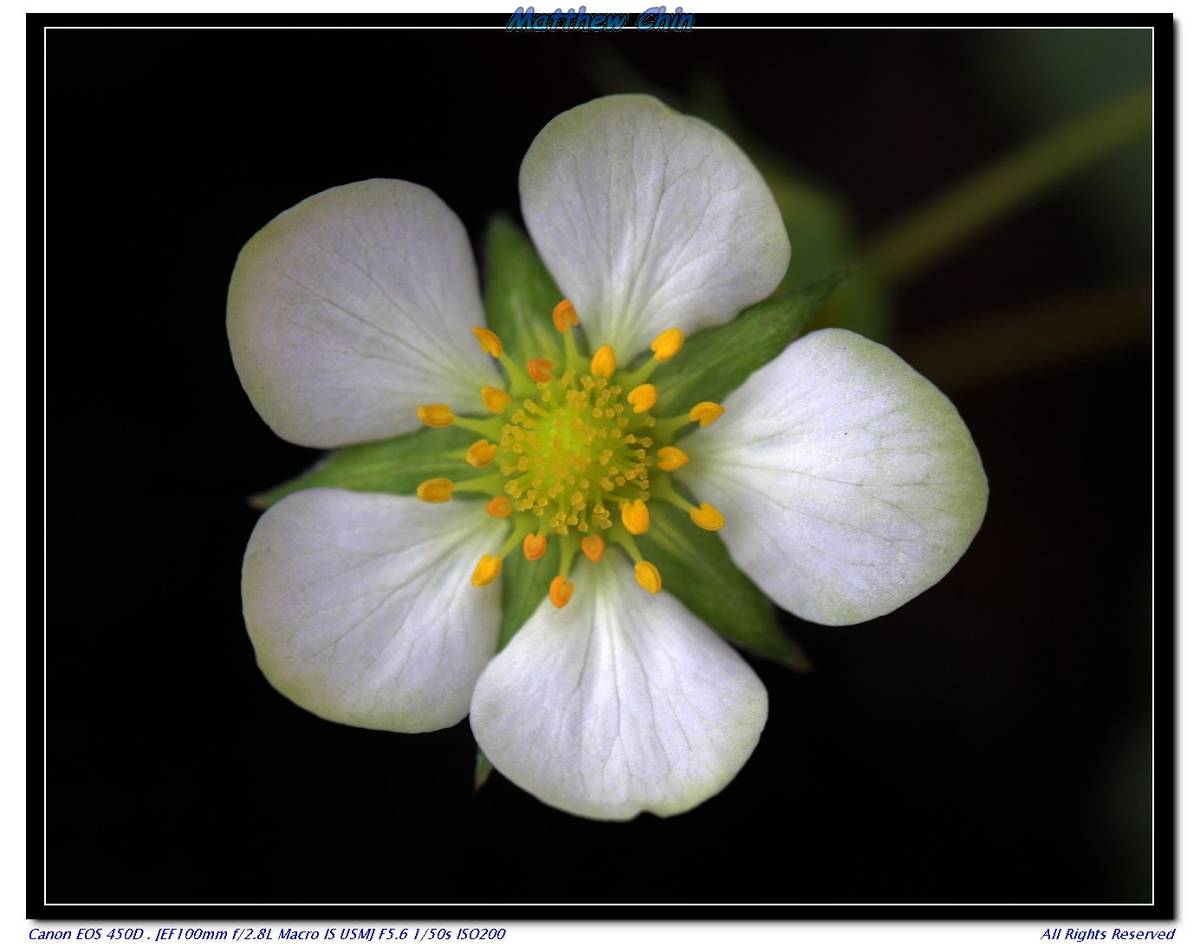Select the "[EF100mm f/2.8L Macro IS USM]" lens text
This screenshot has height=947, width=1200.
click(x=265, y=934)
